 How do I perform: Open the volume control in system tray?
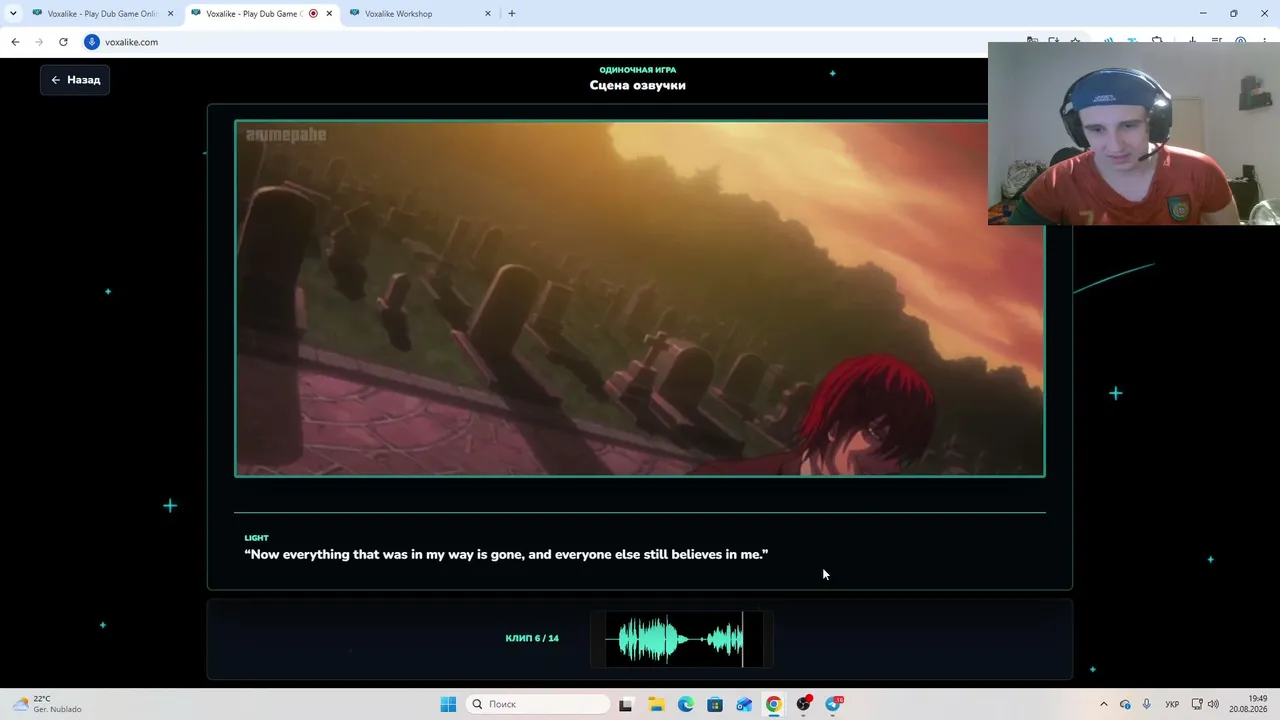coord(1213,704)
